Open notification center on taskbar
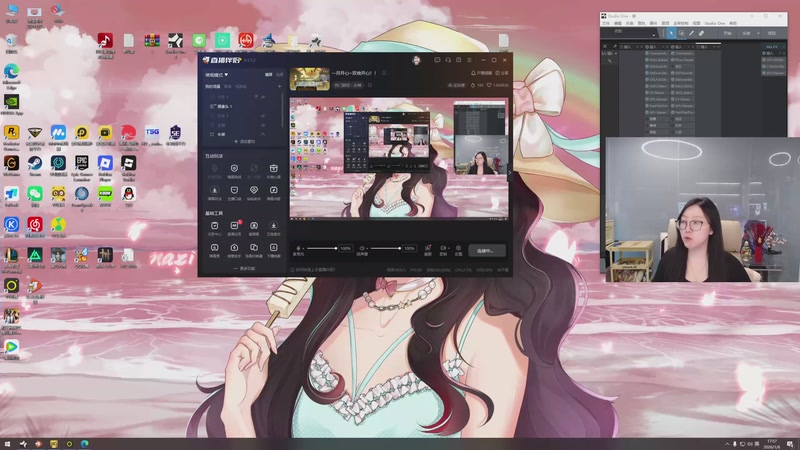Image resolution: width=800 pixels, height=450 pixels. coord(790,444)
